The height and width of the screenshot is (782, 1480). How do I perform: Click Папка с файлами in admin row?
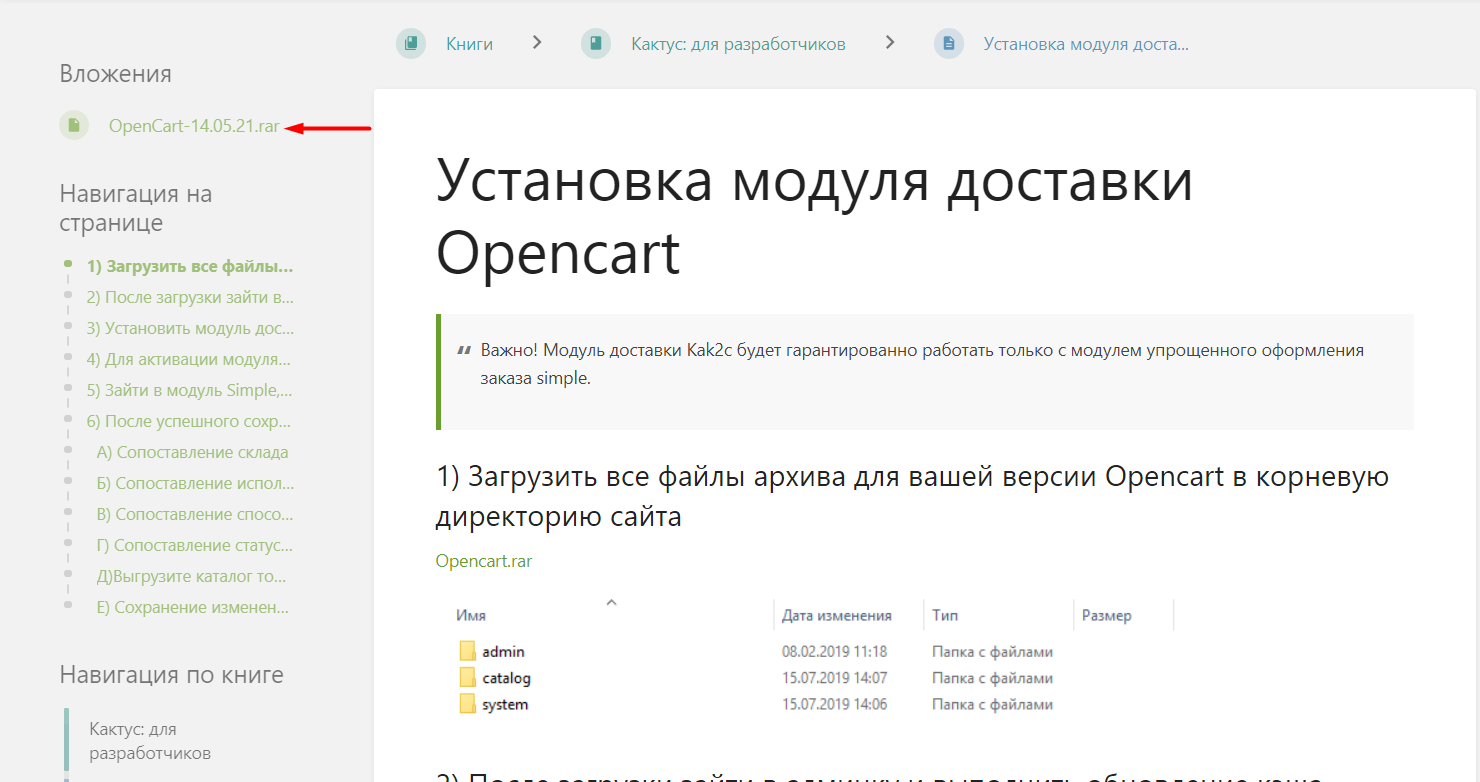(x=992, y=652)
